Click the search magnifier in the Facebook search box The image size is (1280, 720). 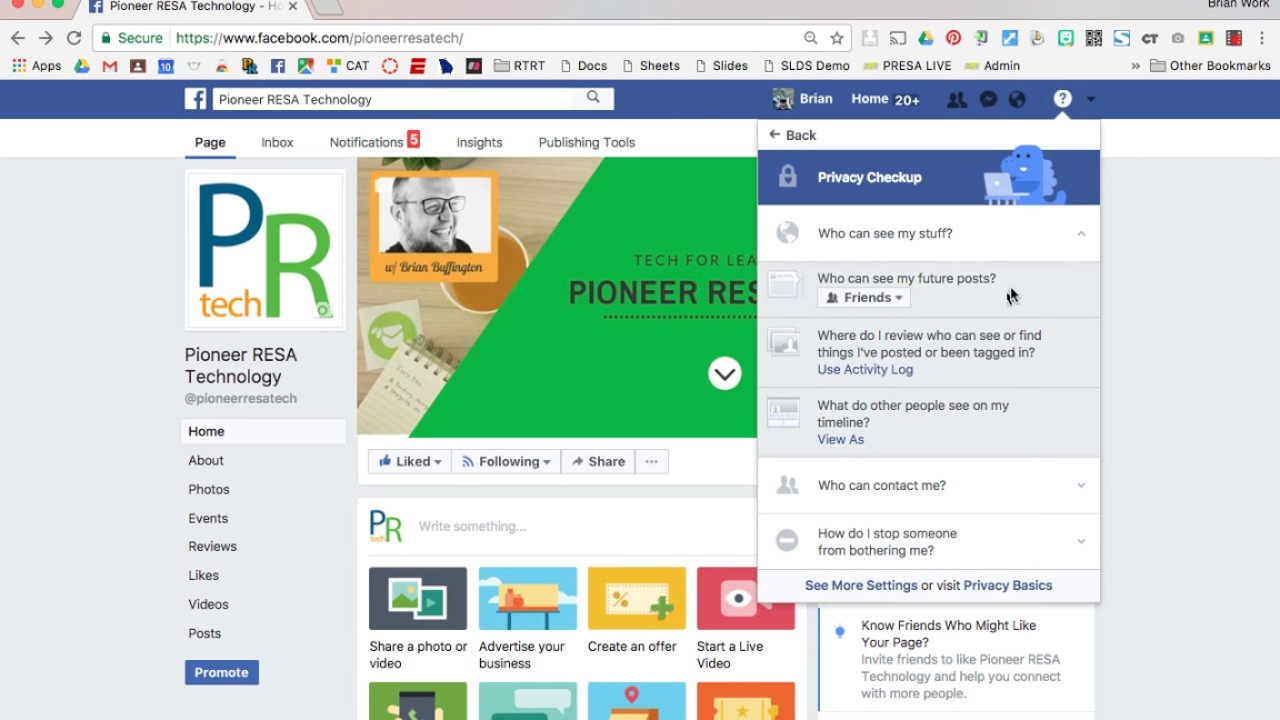pyautogui.click(x=593, y=98)
